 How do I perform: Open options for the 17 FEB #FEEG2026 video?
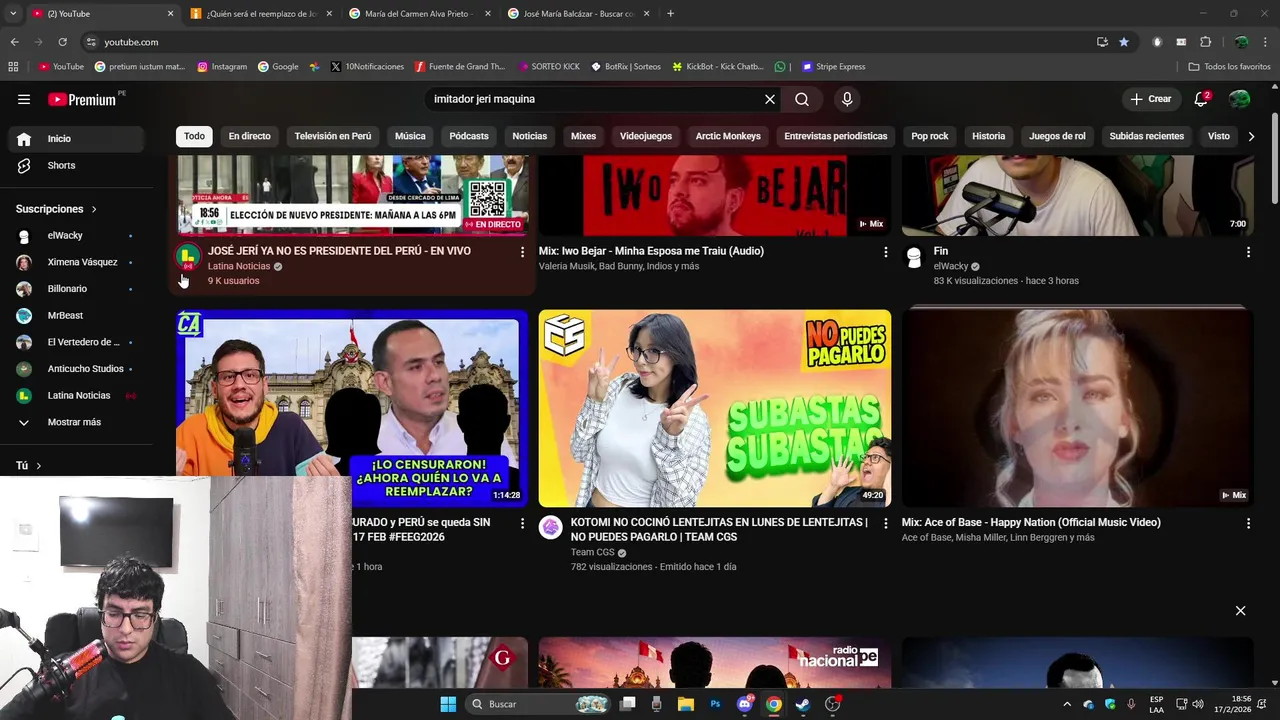point(522,523)
